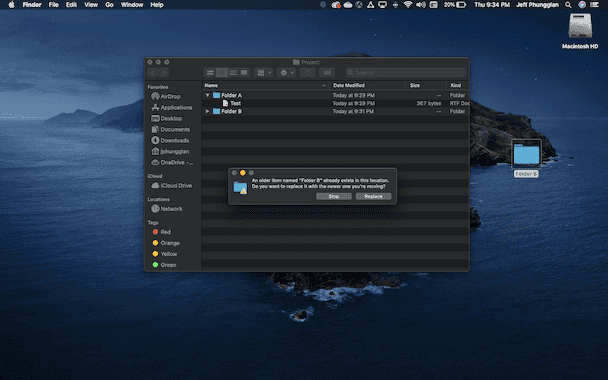The image size is (608, 380).
Task: Switch to column view in toolbar
Action: pyautogui.click(x=233, y=73)
